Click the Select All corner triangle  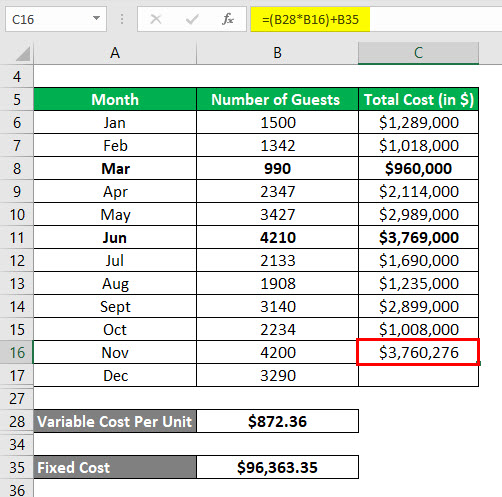click(x=23, y=54)
